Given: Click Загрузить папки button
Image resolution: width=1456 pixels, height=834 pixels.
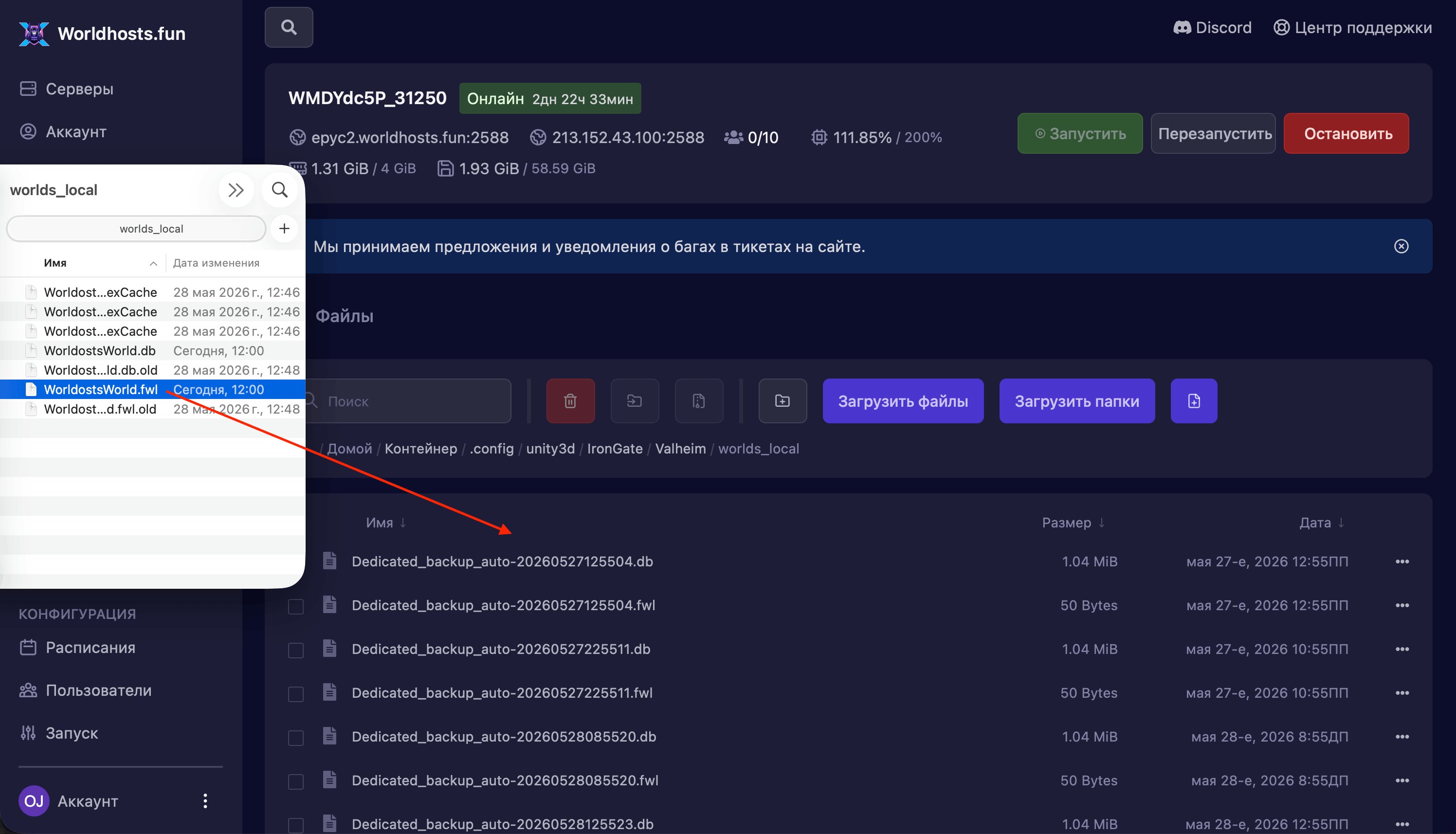Looking at the screenshot, I should [1077, 401].
